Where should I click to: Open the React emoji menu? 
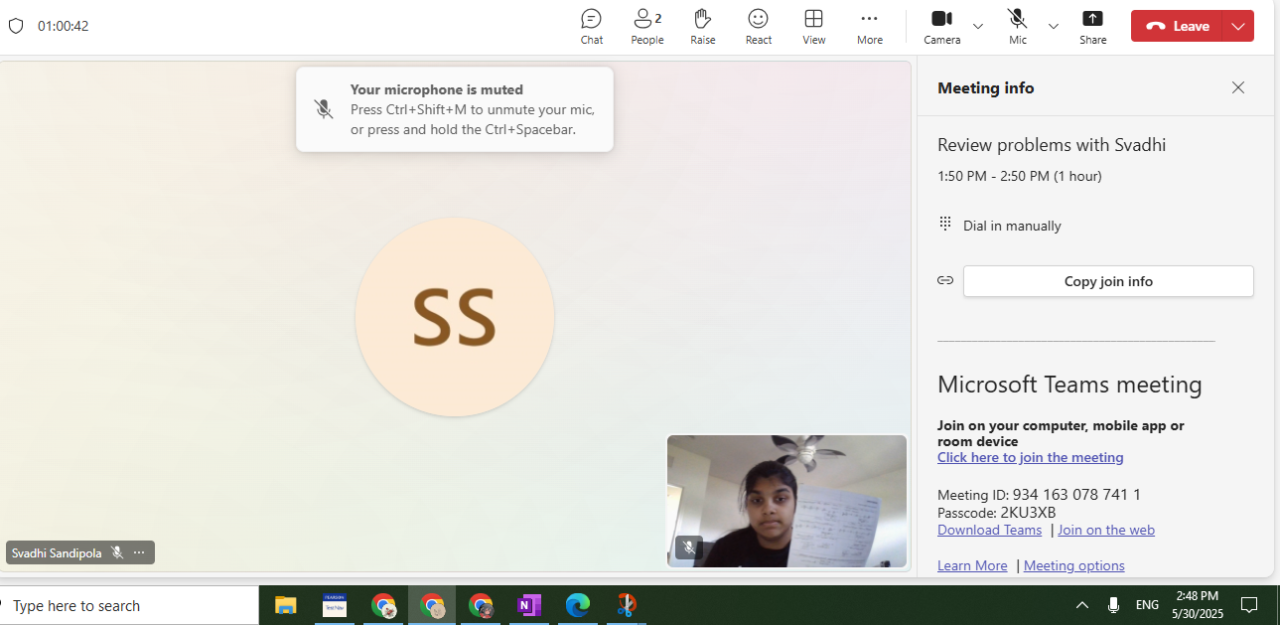point(758,26)
